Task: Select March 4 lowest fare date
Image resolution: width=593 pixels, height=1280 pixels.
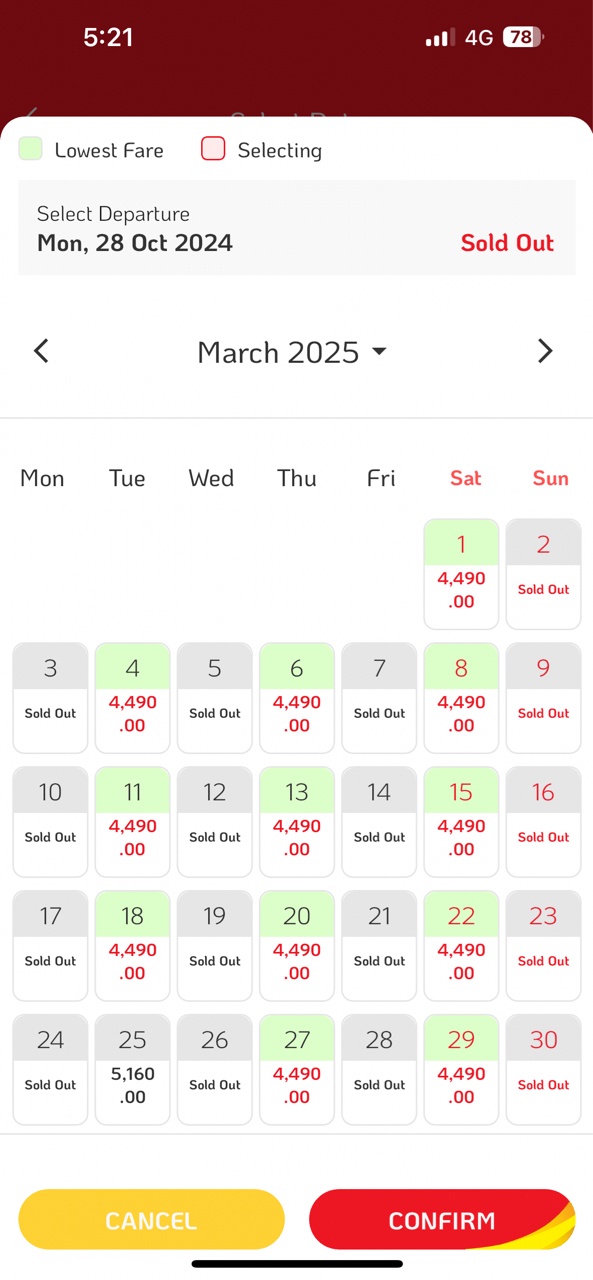Action: pos(132,698)
